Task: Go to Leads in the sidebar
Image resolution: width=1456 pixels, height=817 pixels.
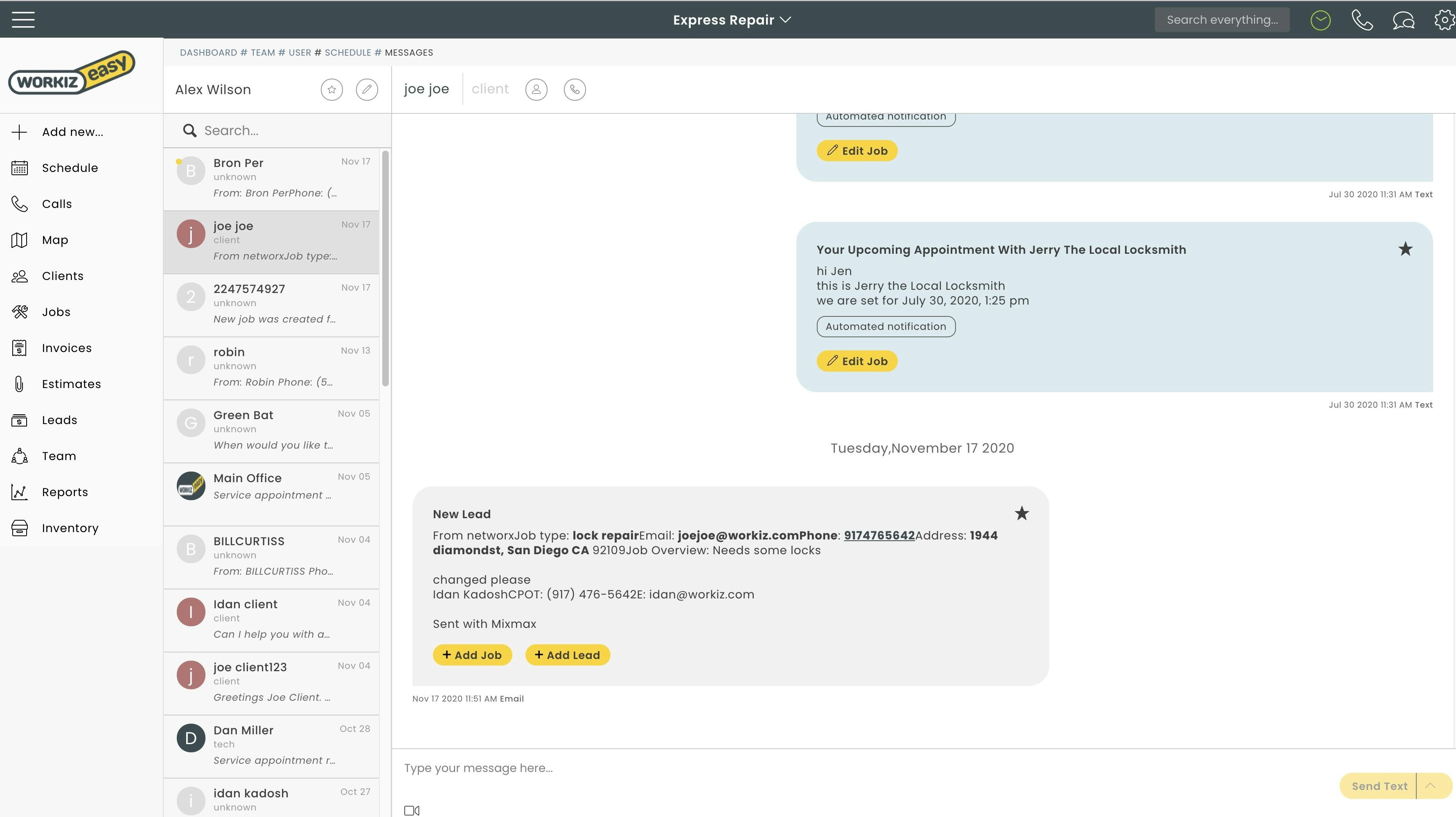Action: click(59, 420)
